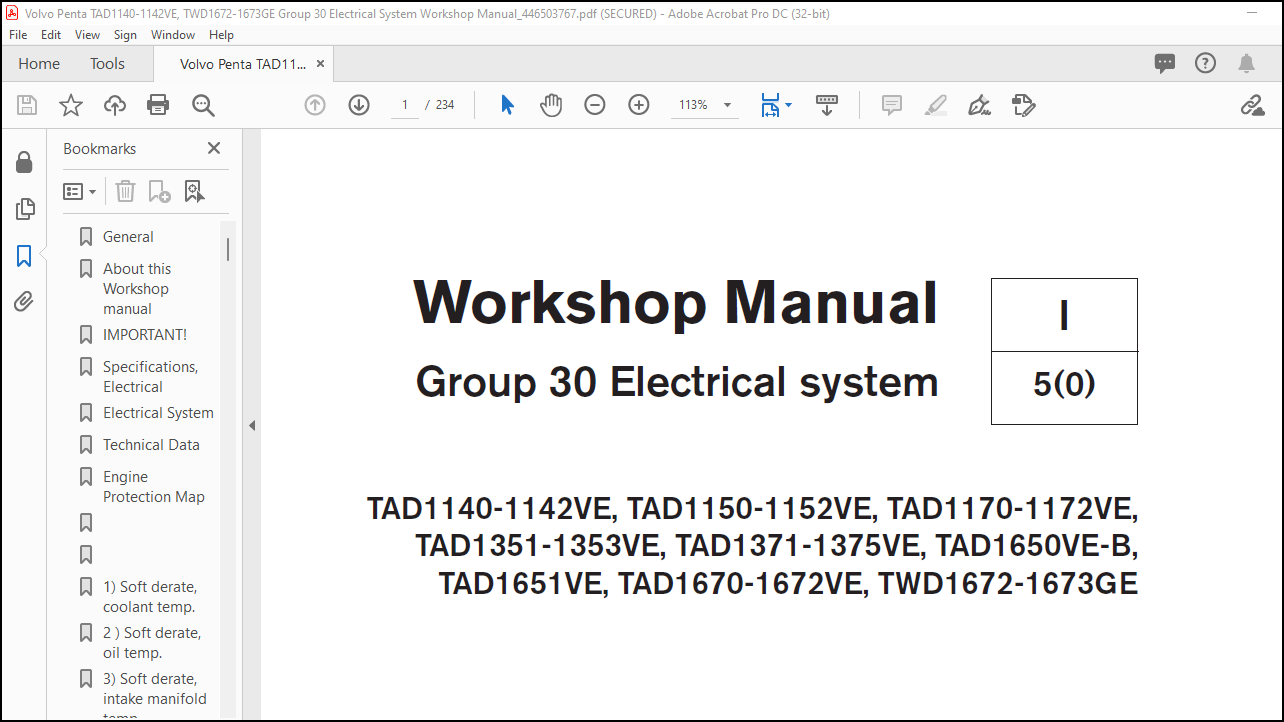Activate the hand pan tool
1284x722 pixels.
pos(551,105)
